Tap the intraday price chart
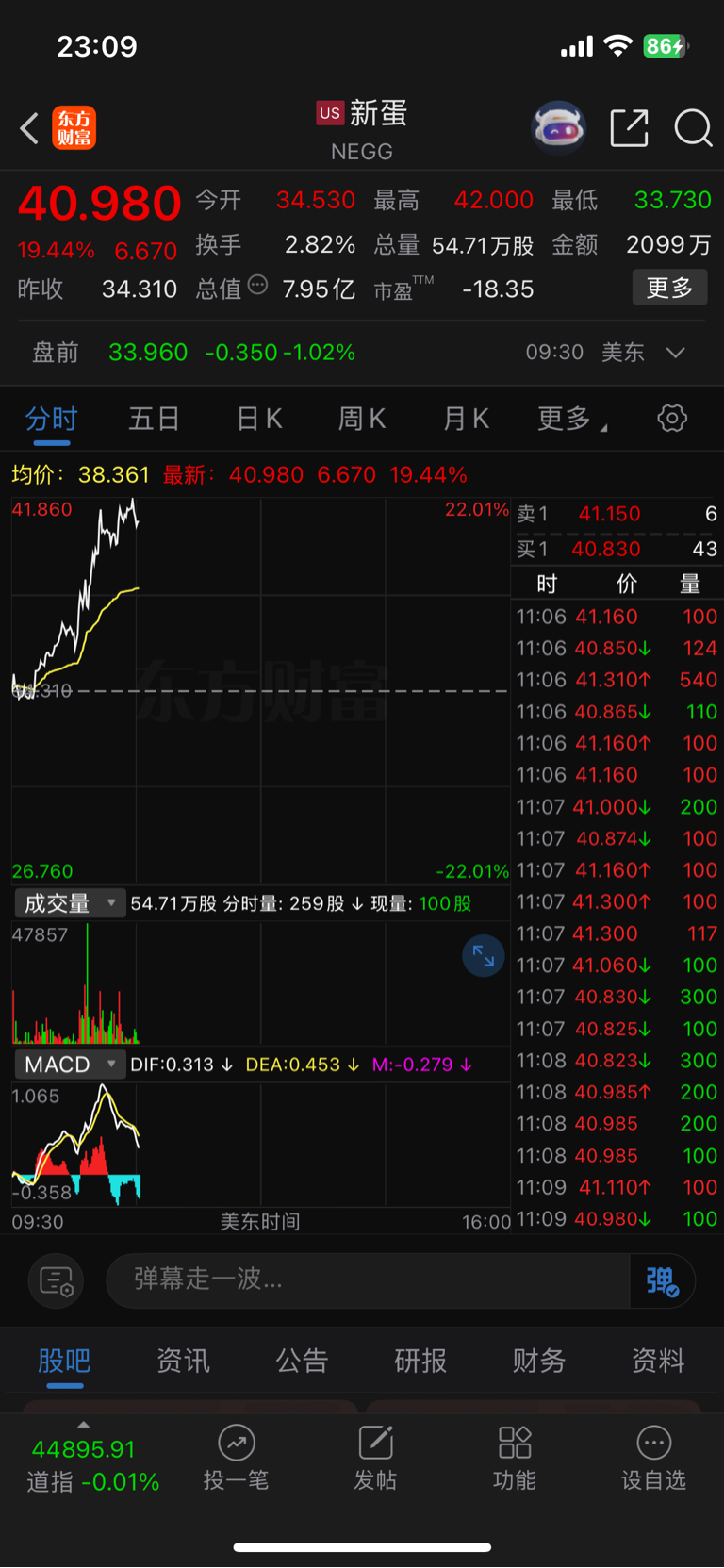This screenshot has width=724, height=1568. [x=260, y=690]
